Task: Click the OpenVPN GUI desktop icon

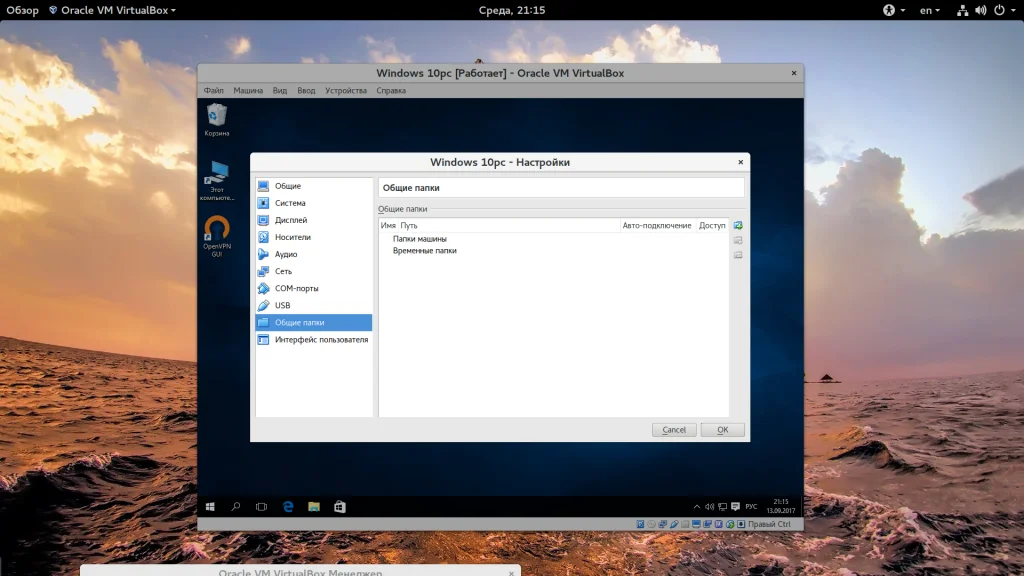Action: [216, 235]
